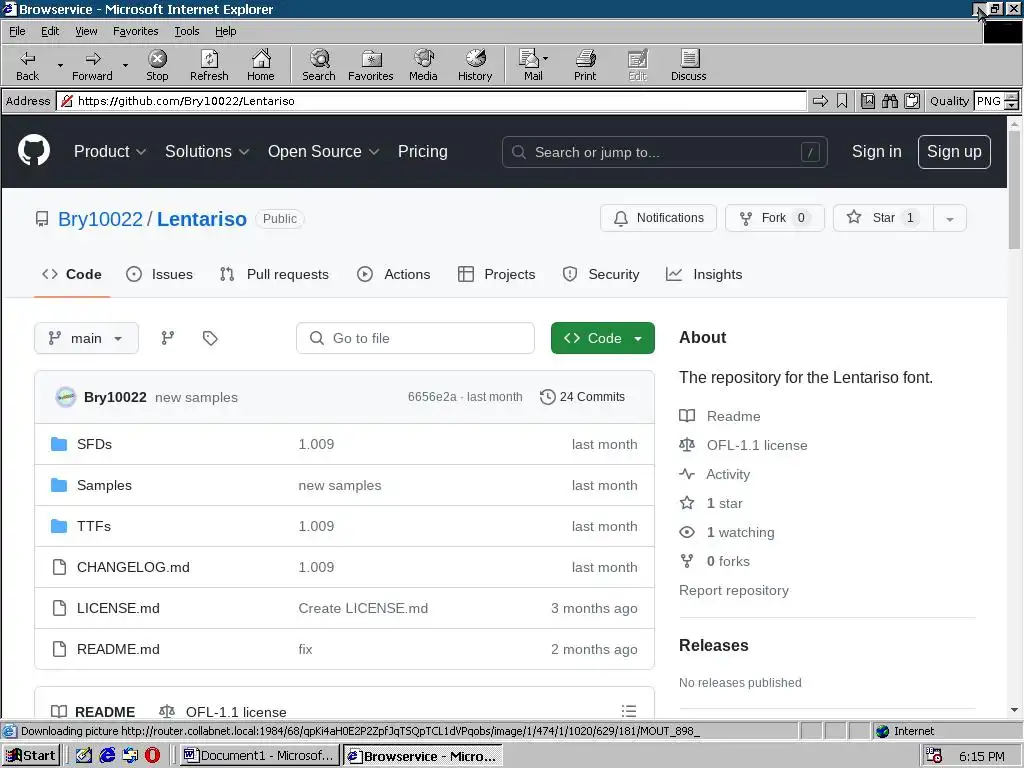Focus the Go to file search field

point(415,338)
